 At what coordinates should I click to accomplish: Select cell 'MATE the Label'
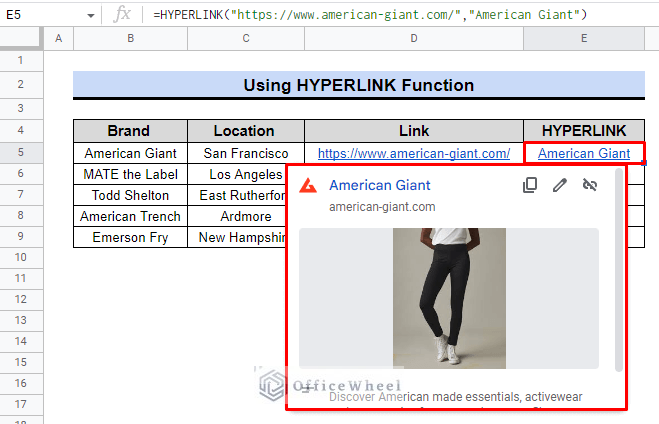[130, 174]
